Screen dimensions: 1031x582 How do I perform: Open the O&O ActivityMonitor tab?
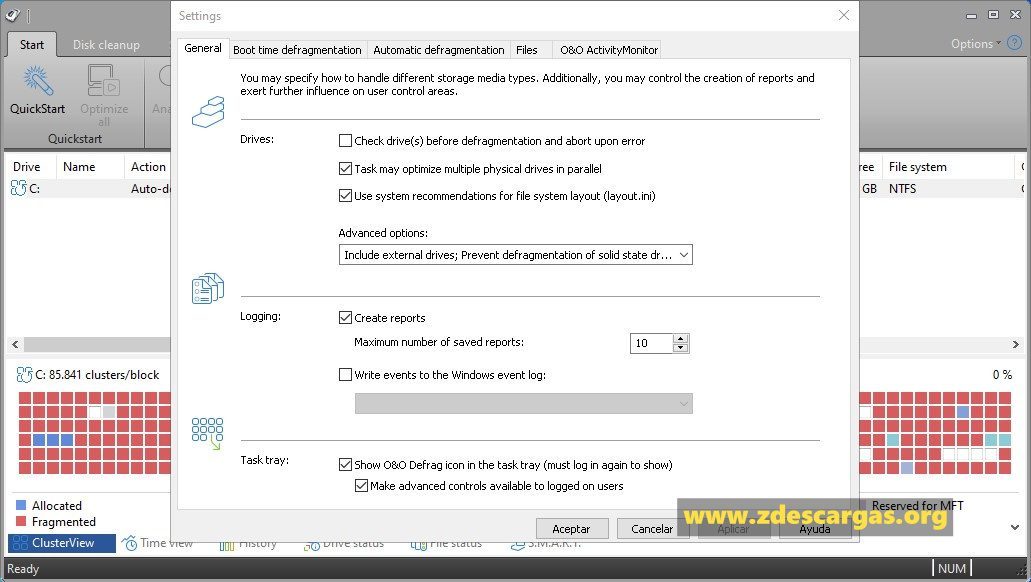(x=609, y=50)
